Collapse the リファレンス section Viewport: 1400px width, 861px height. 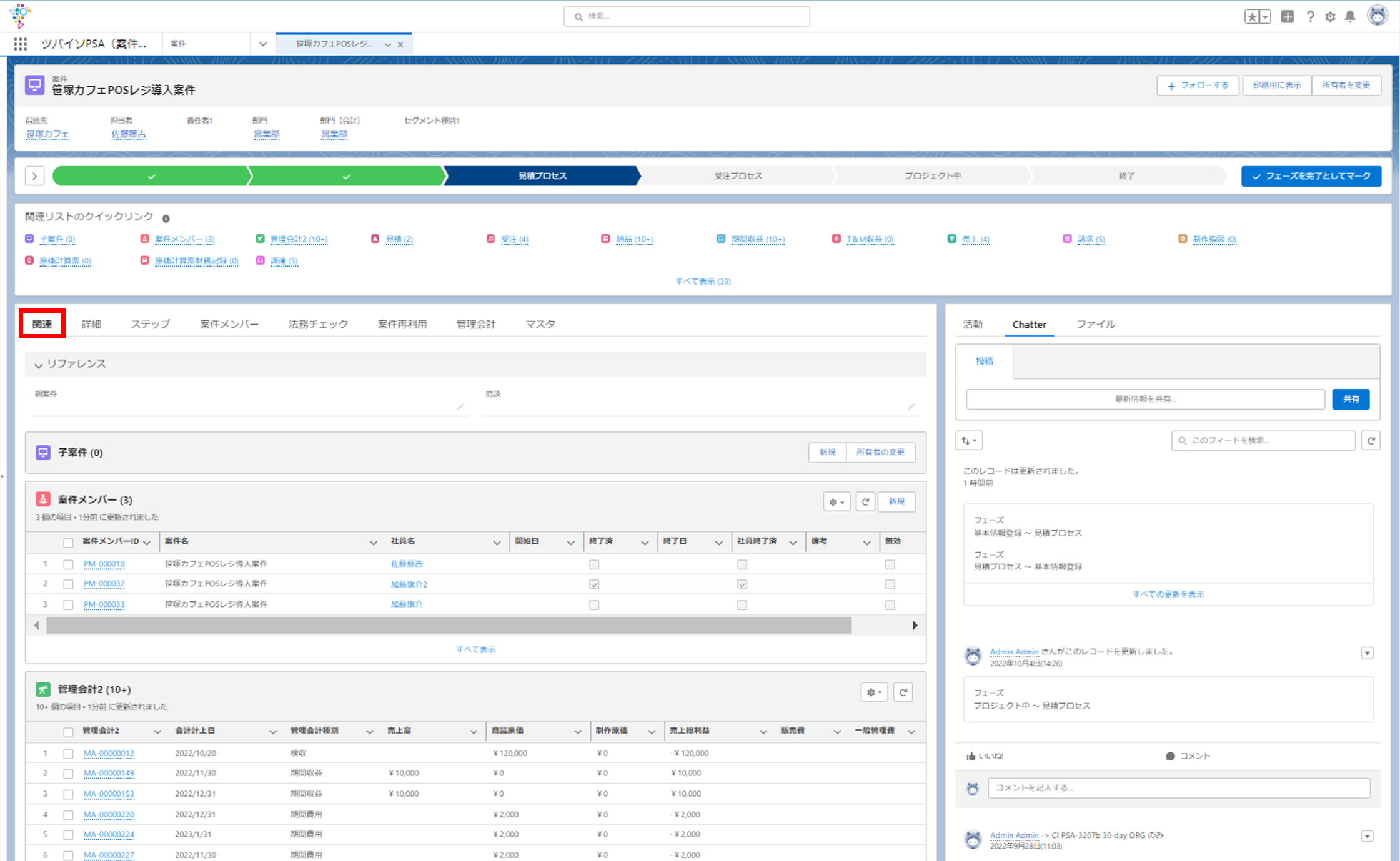pos(39,365)
